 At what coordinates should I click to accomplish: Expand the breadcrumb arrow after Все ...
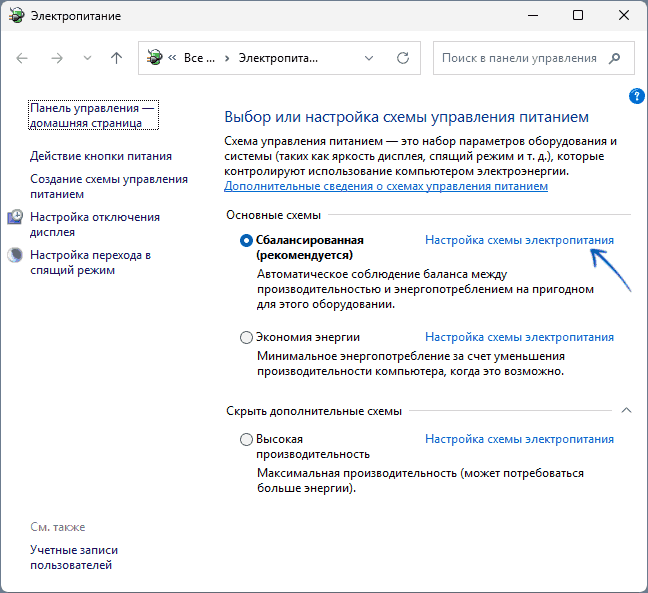point(227,58)
